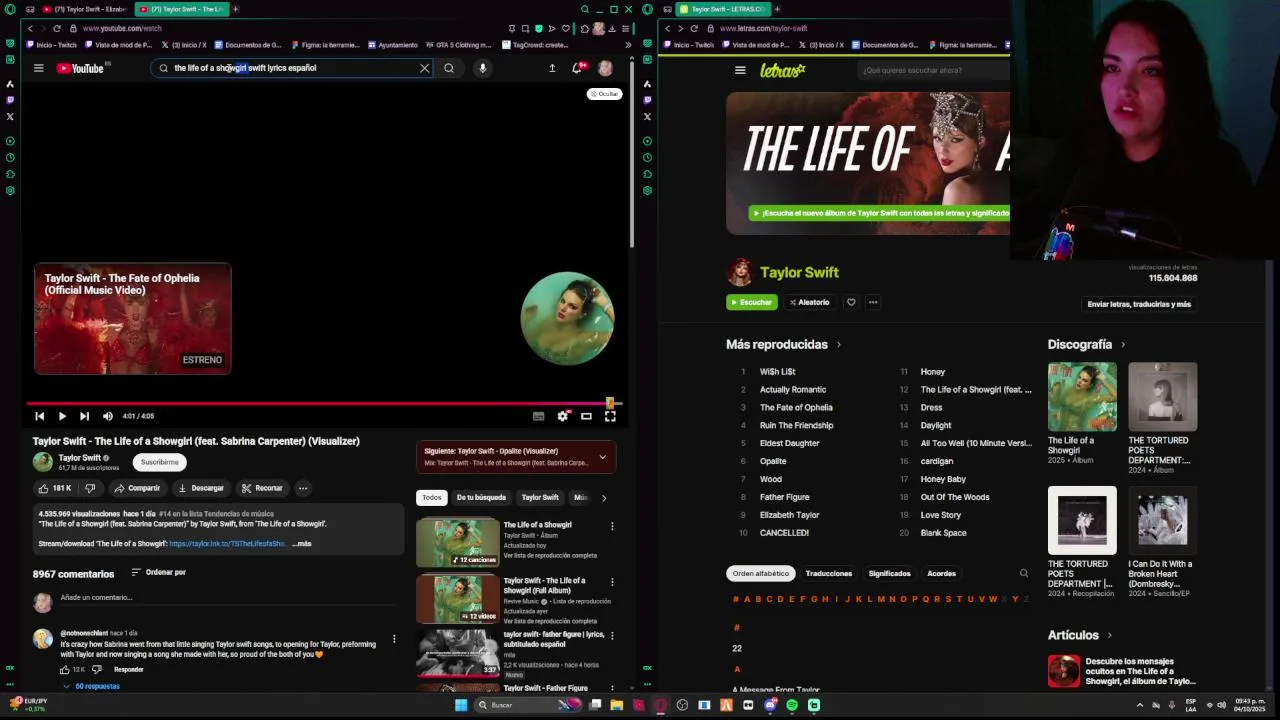Open the TORTURED POETS DEPARTMENT album cover
Viewport: 1280px width, 720px height.
click(1162, 397)
